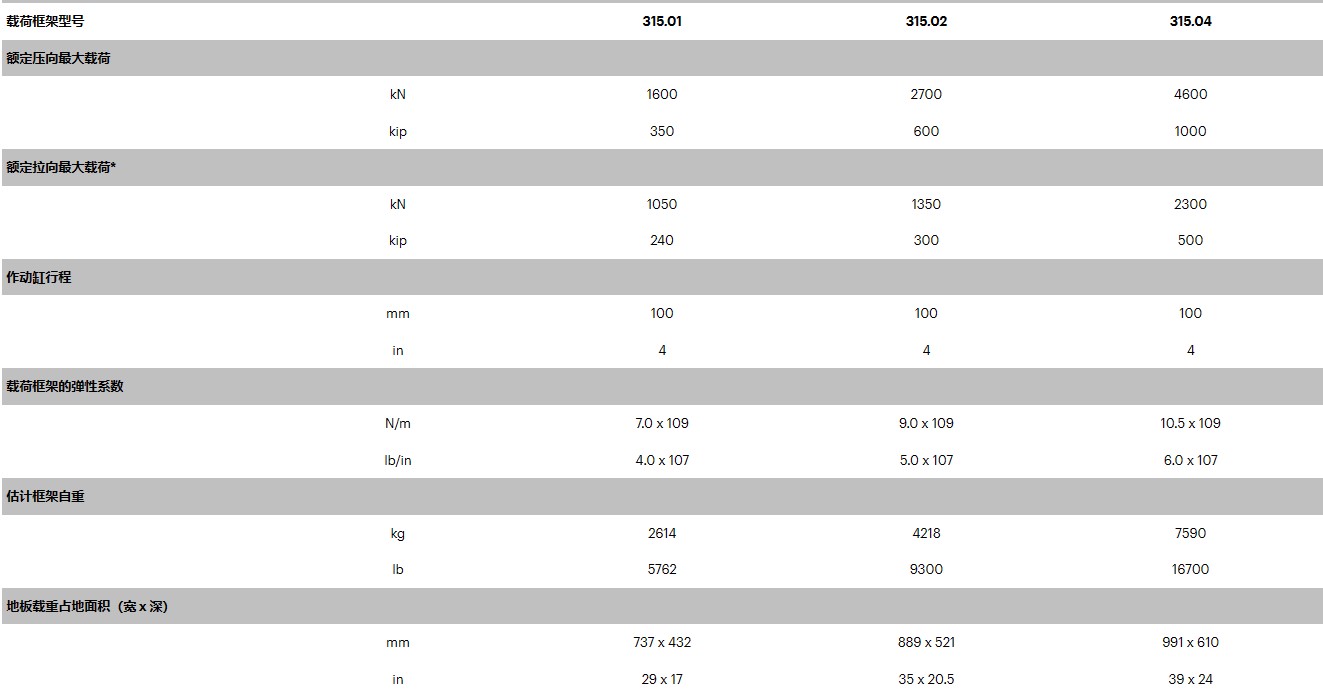Click the 737 x 432 footprint value
The image size is (1323, 696).
661,642
